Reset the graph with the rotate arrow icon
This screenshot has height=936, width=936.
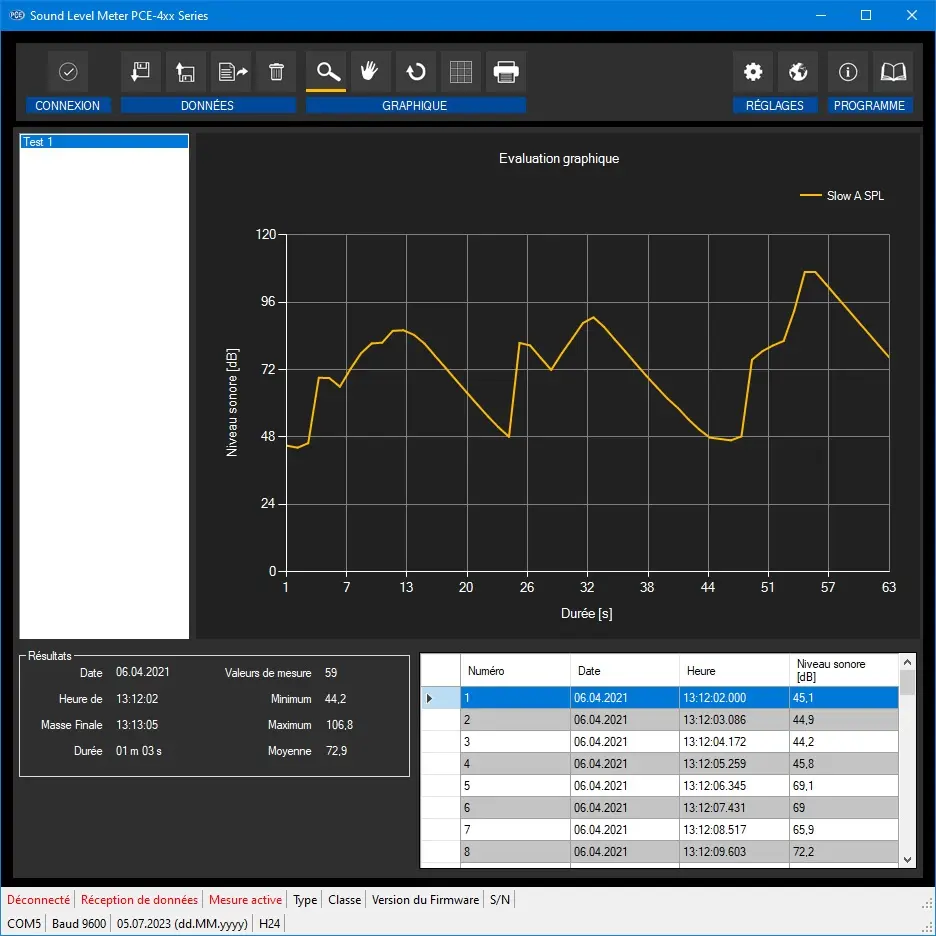click(x=416, y=72)
